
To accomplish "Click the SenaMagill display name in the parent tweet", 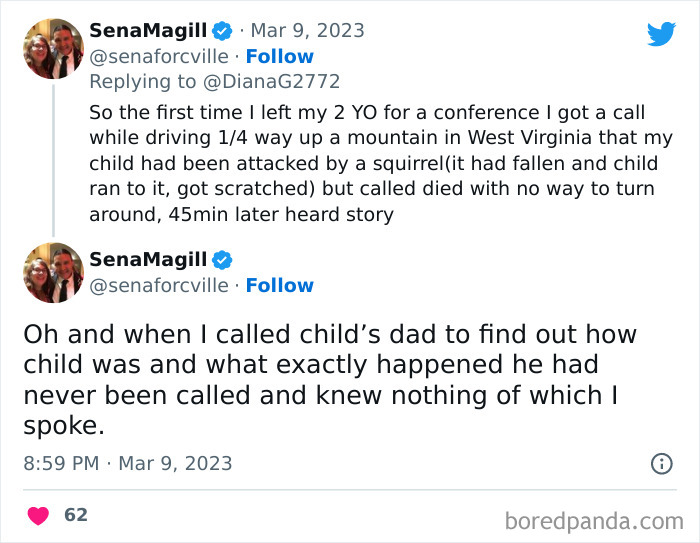I will [147, 31].
